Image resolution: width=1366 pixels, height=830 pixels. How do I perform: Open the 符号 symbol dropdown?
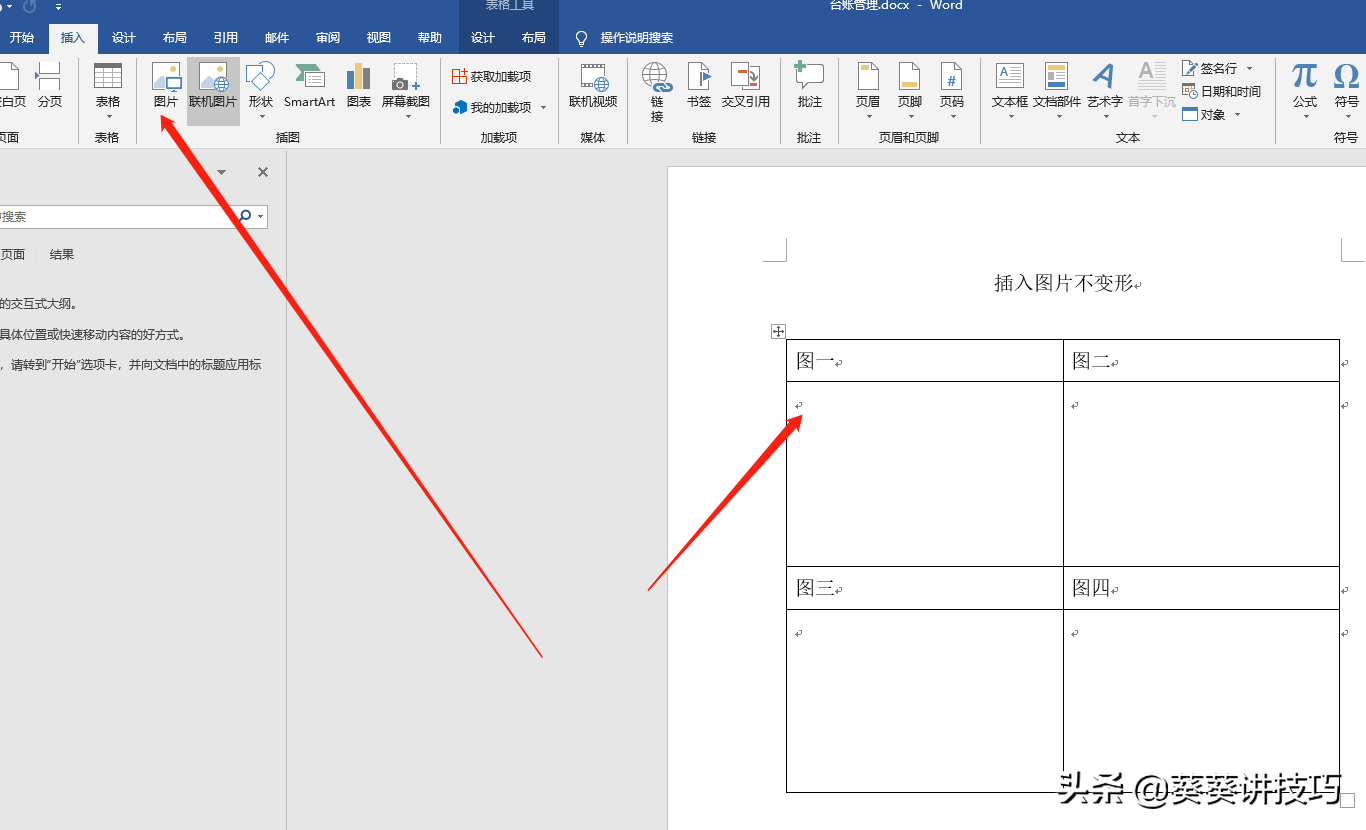[x=1346, y=117]
